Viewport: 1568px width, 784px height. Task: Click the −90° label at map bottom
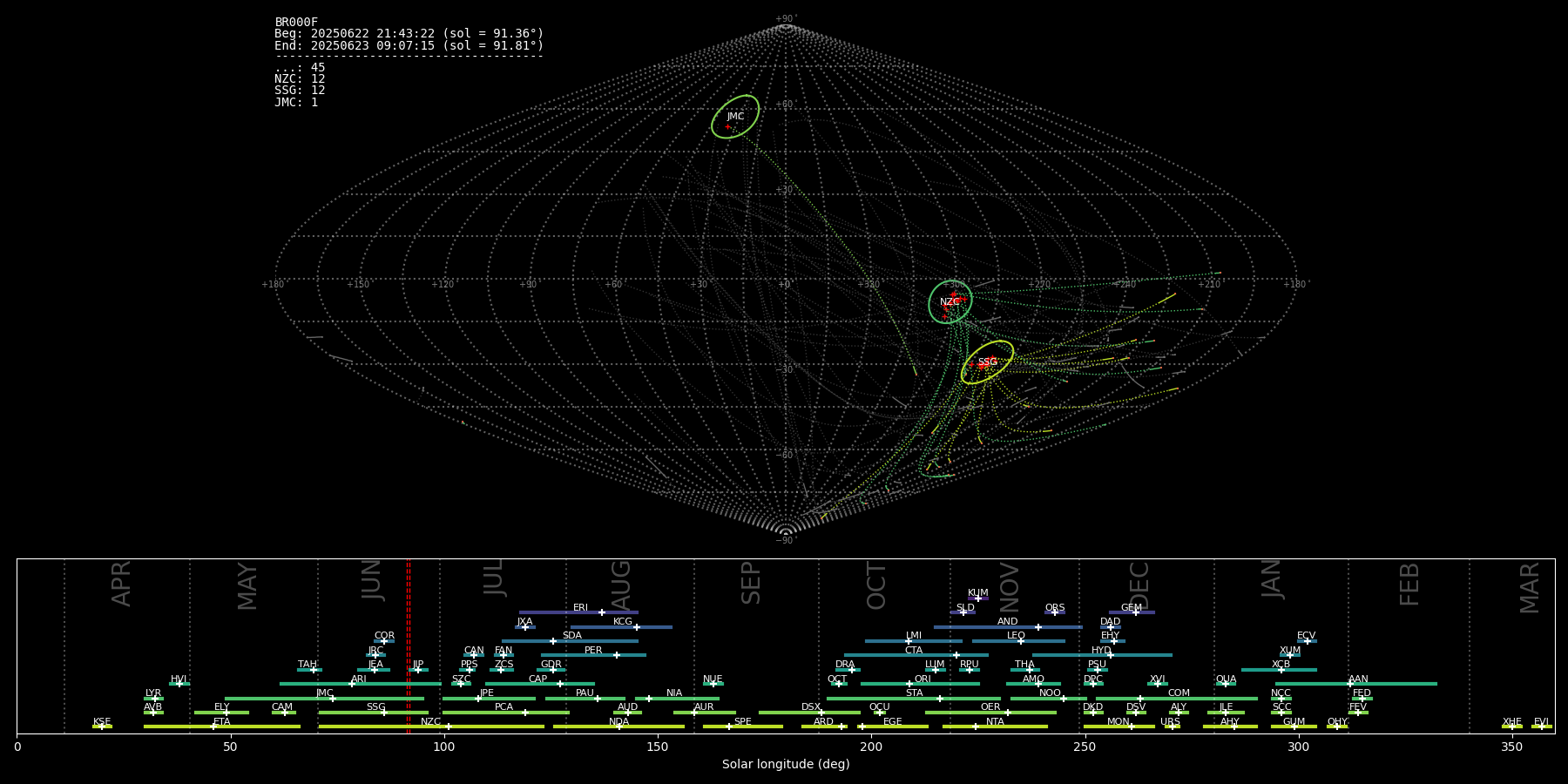786,540
